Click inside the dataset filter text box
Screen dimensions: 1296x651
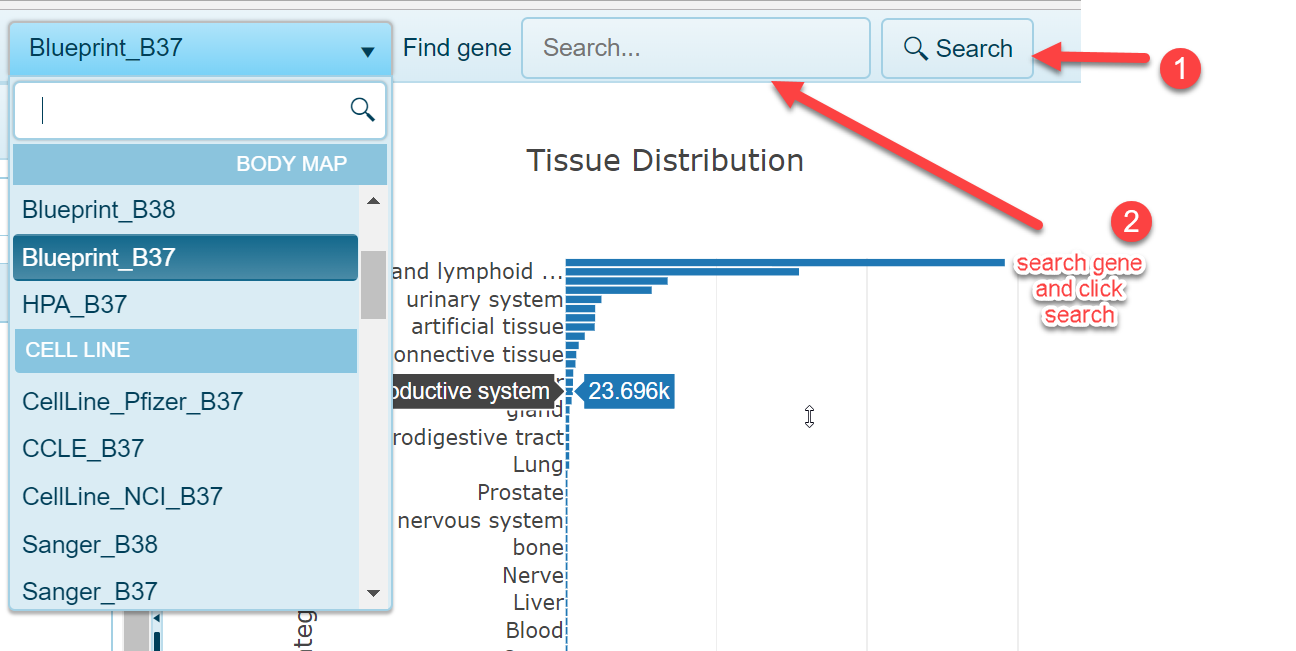pyautogui.click(x=180, y=109)
